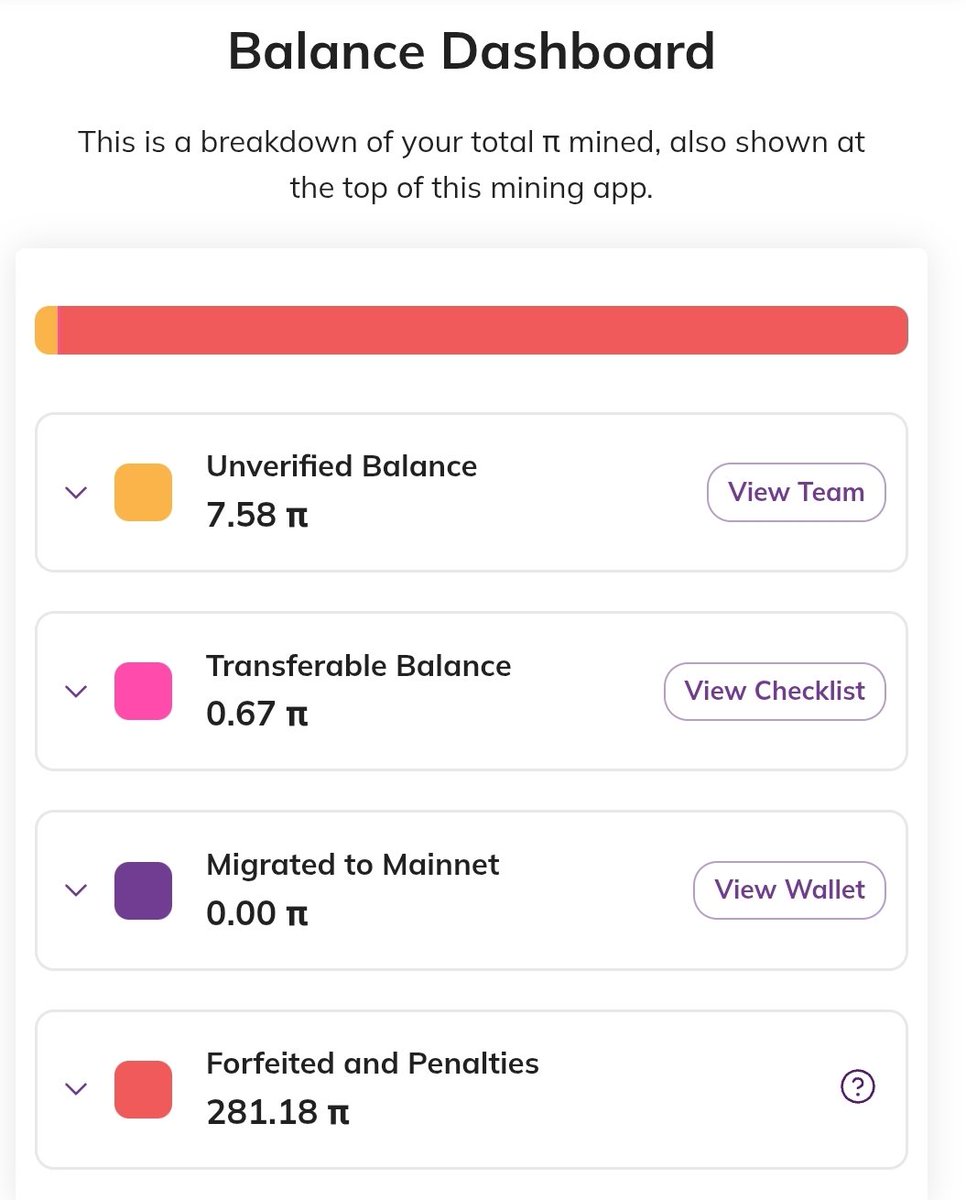The height and width of the screenshot is (1200, 966).
Task: Expand the Forfeited and Penalties chevron
Action: tap(76, 1088)
